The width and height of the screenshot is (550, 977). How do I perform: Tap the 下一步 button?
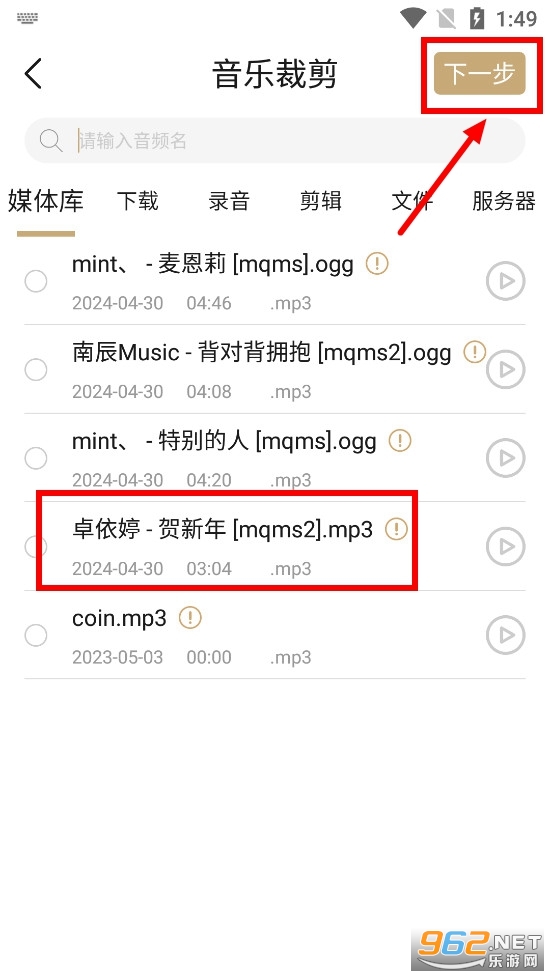480,74
